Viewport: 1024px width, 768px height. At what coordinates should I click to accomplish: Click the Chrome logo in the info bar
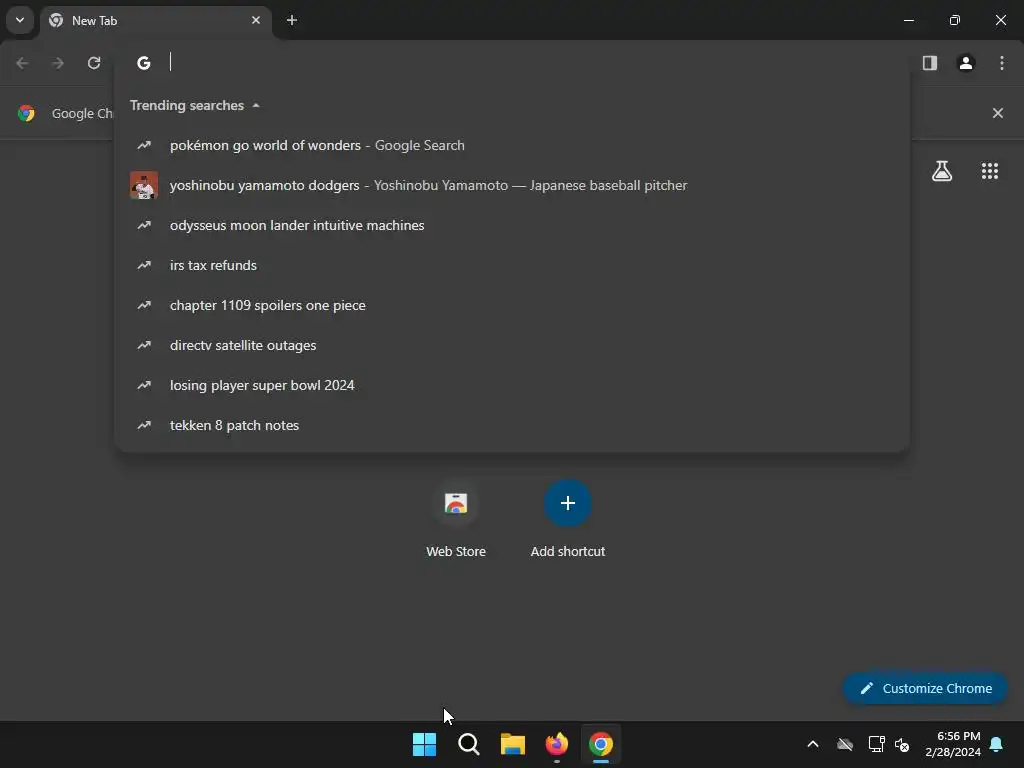click(26, 113)
